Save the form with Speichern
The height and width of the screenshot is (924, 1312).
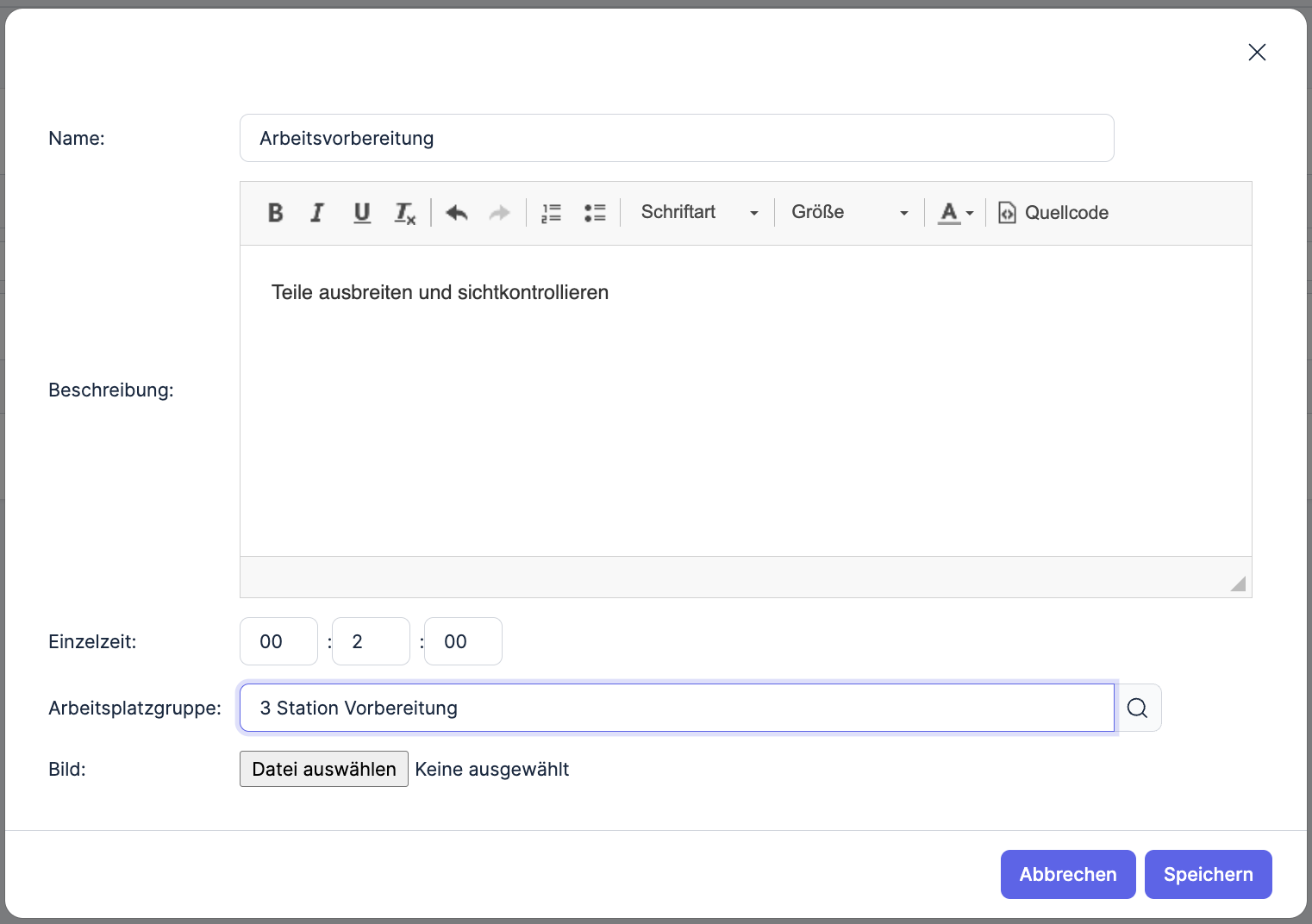1208,874
